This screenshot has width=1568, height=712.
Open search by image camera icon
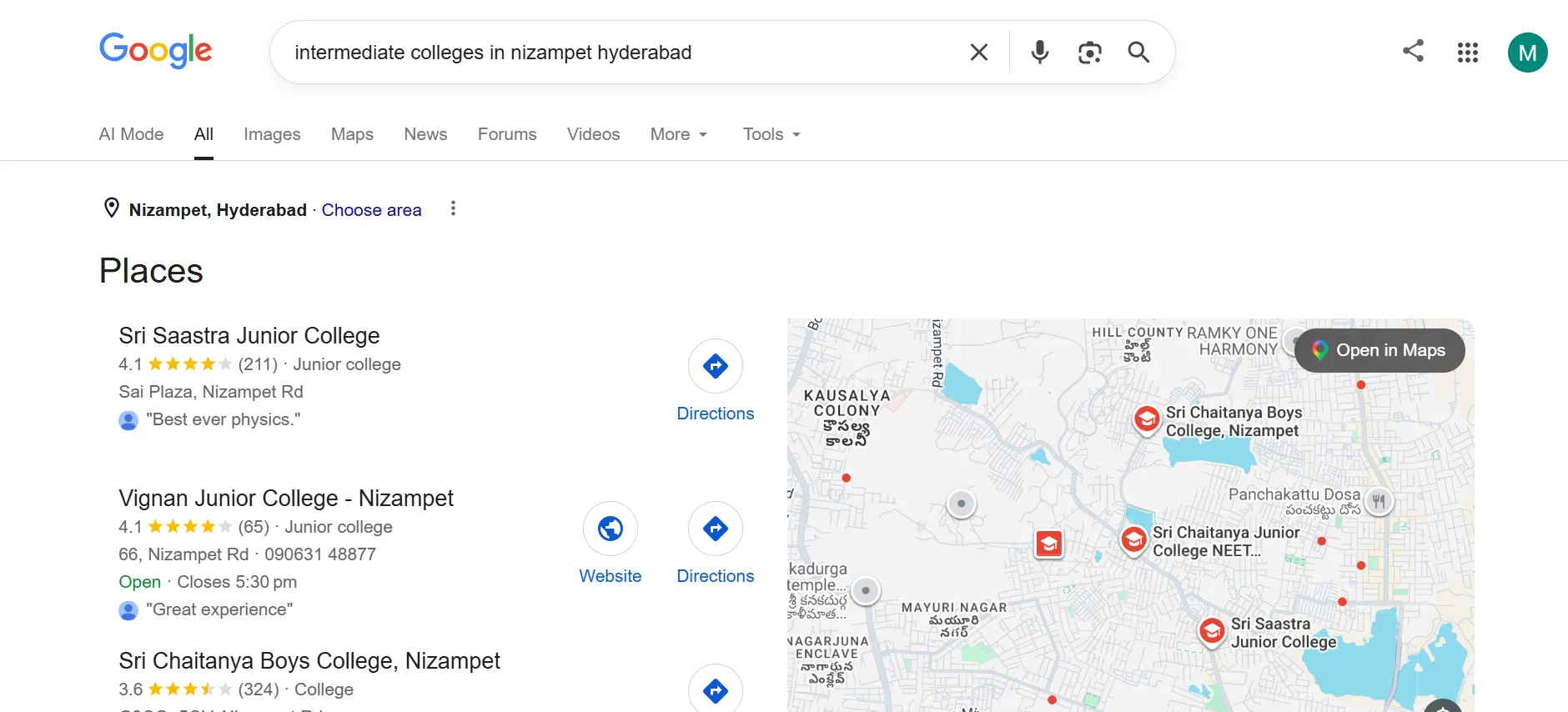[1089, 53]
